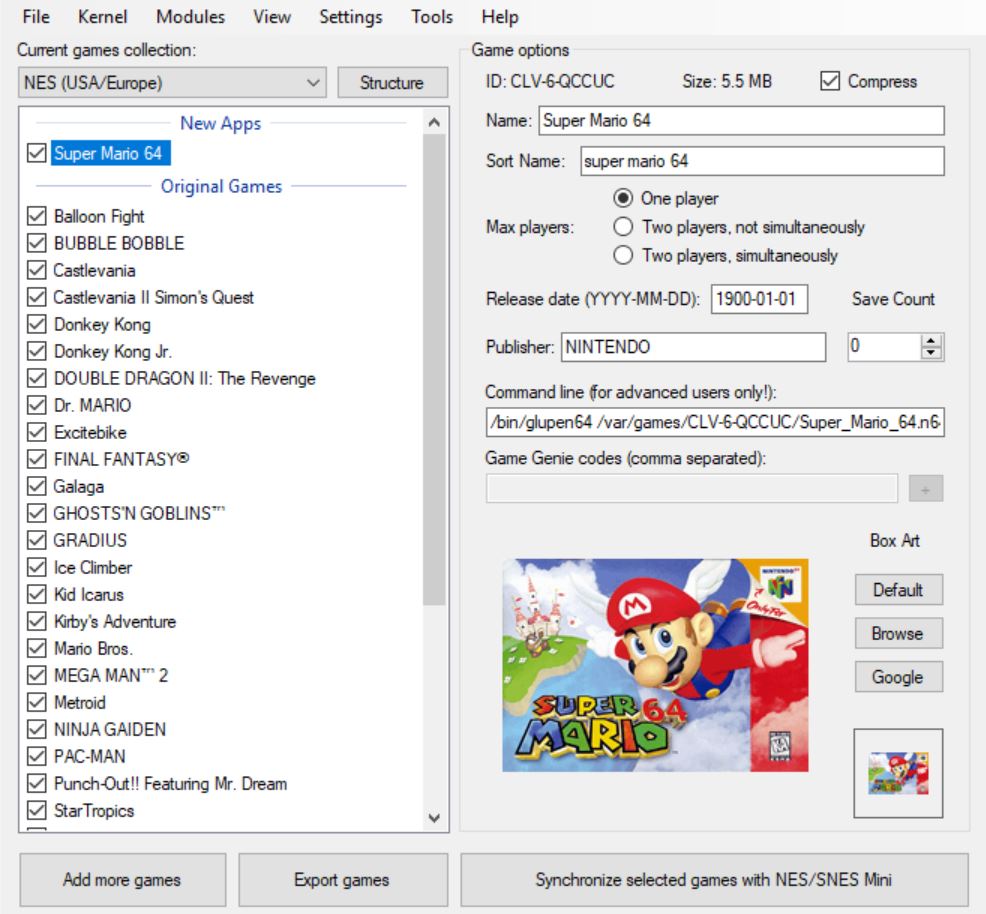Select Punch-Out!! Featuring Mr. Dream
Screen dimensions: 986x914
170,784
